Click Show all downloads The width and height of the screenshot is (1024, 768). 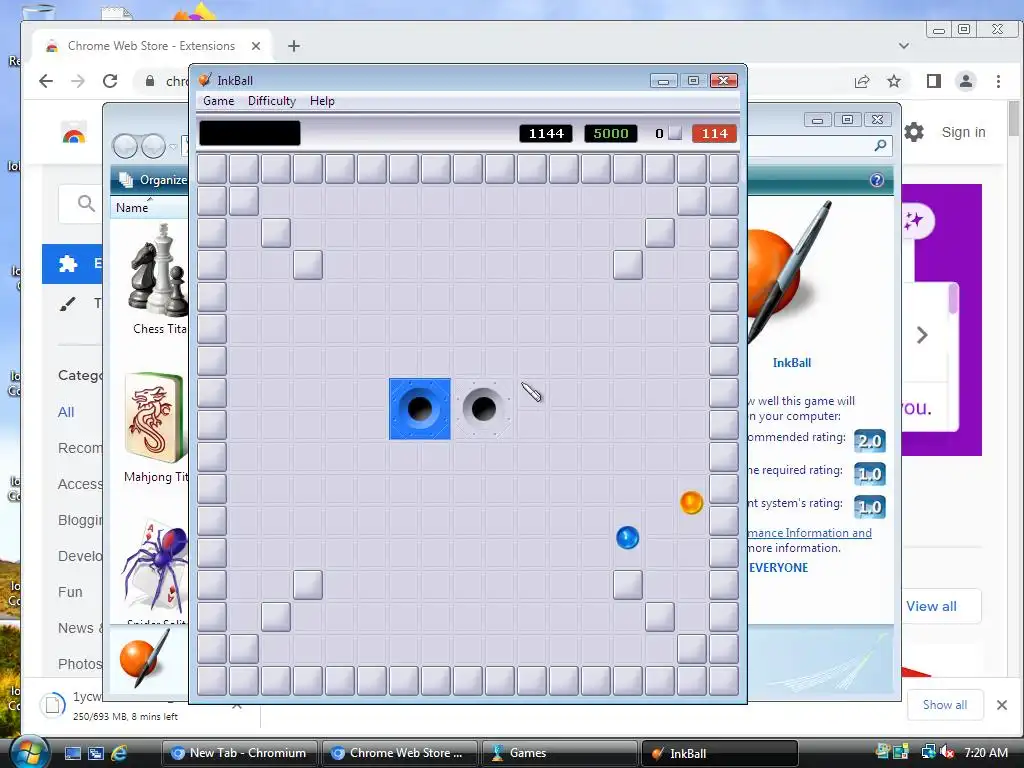click(944, 705)
